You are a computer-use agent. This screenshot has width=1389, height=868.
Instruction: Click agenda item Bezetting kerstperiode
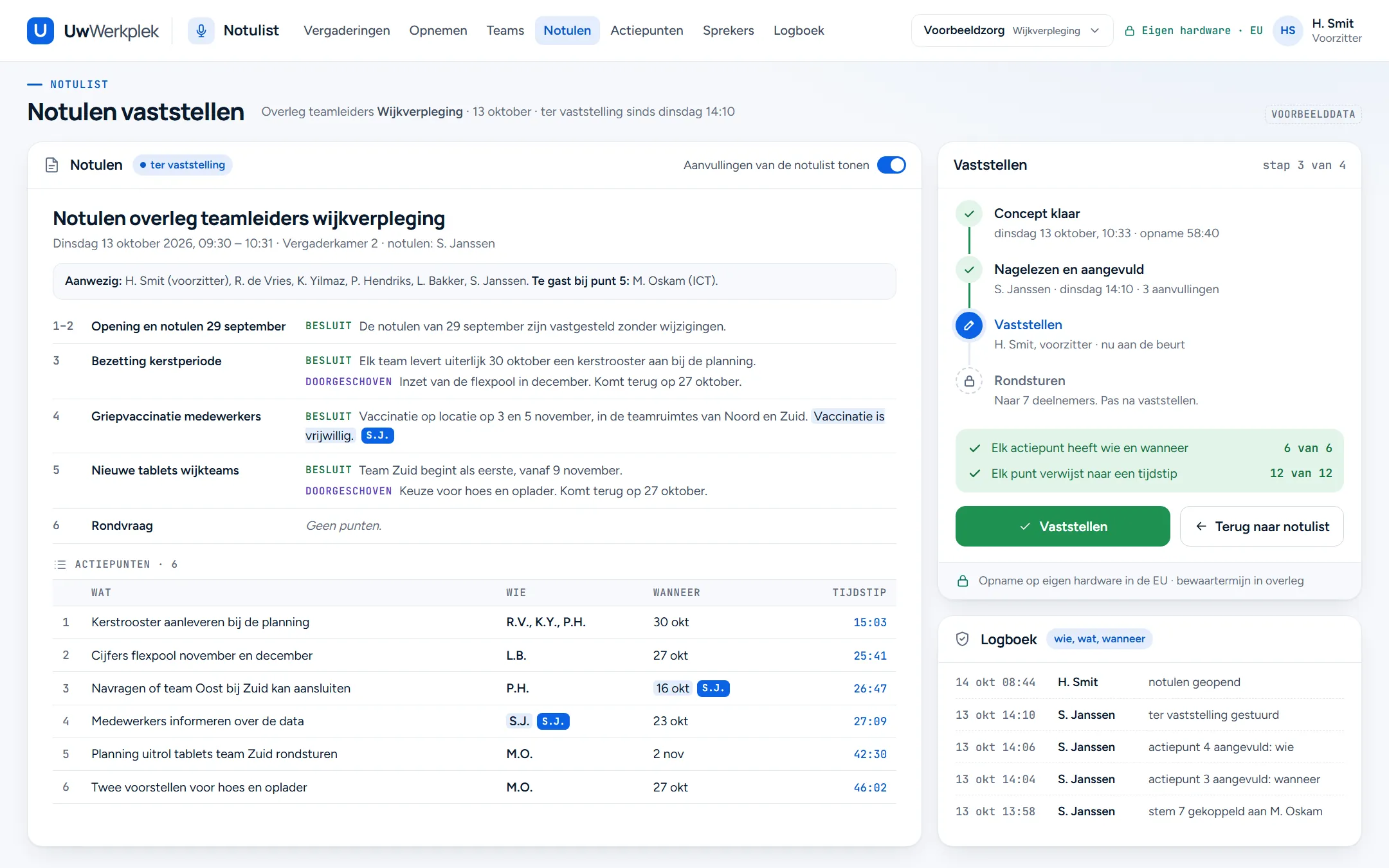(156, 361)
